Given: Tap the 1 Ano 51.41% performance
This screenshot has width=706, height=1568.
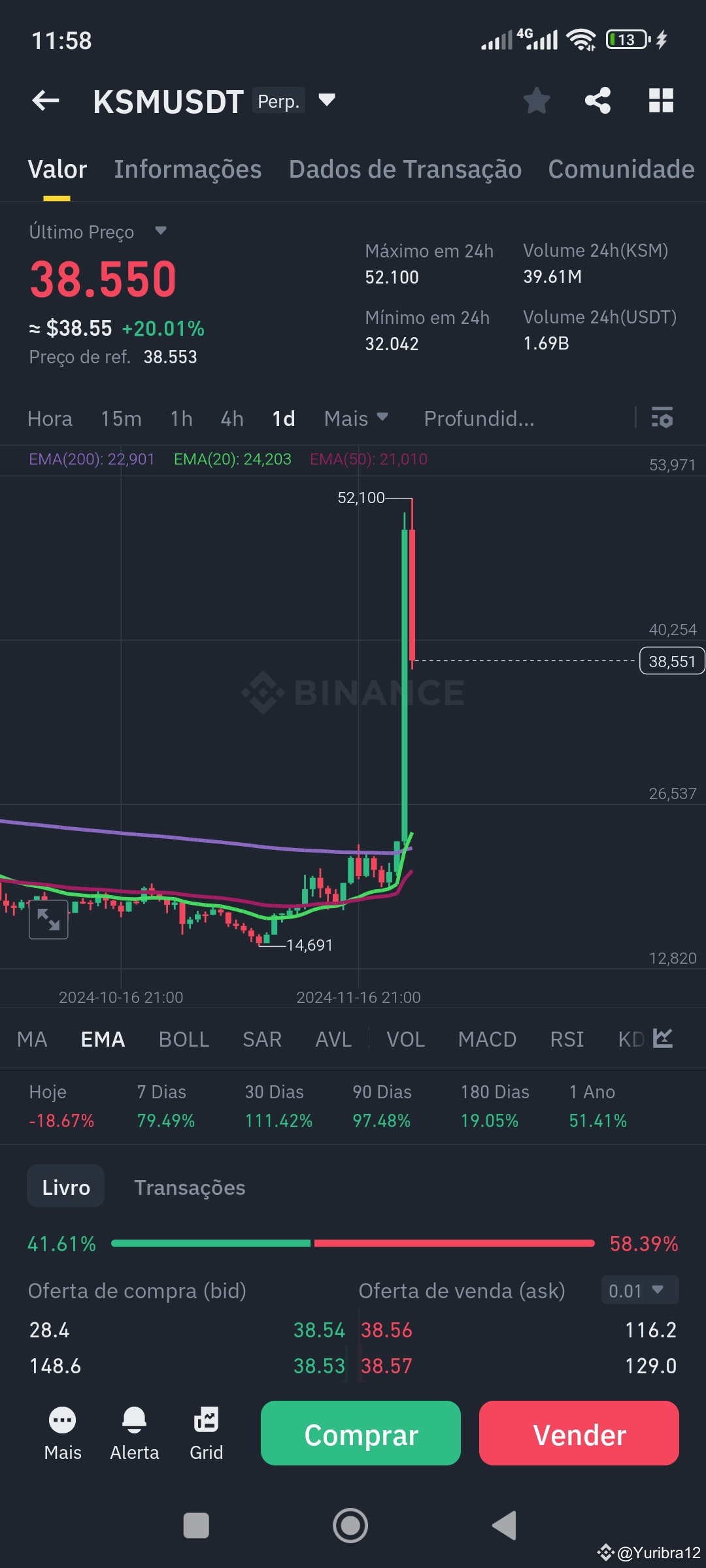Looking at the screenshot, I should [597, 1106].
